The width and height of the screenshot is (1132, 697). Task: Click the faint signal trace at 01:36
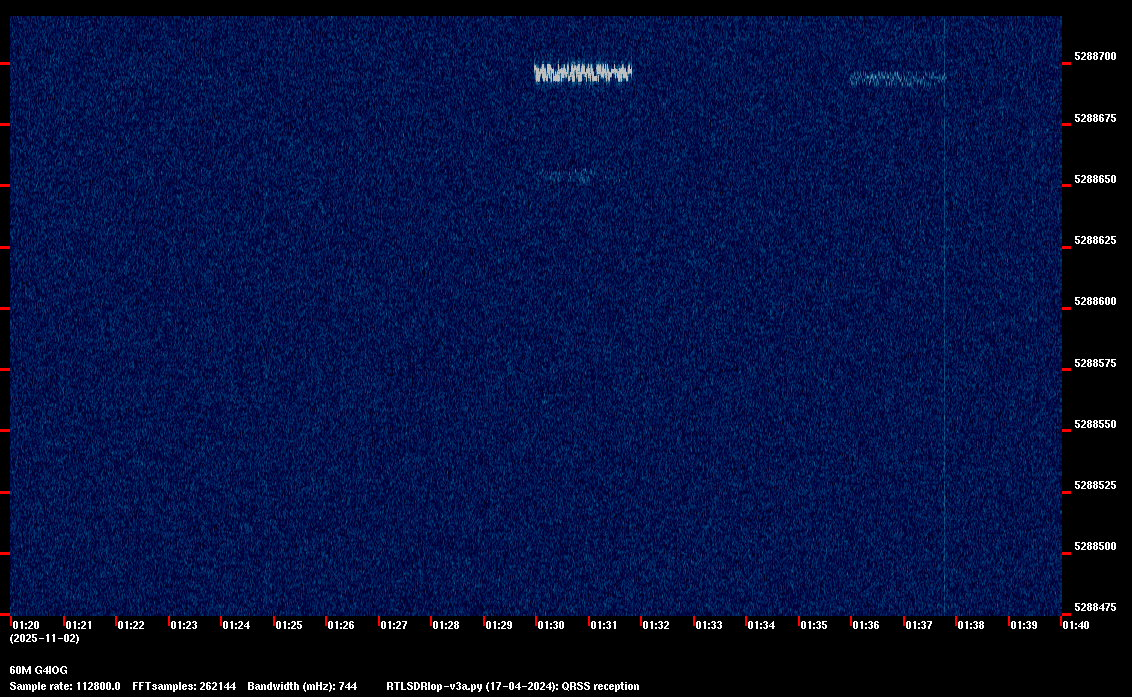pos(897,79)
